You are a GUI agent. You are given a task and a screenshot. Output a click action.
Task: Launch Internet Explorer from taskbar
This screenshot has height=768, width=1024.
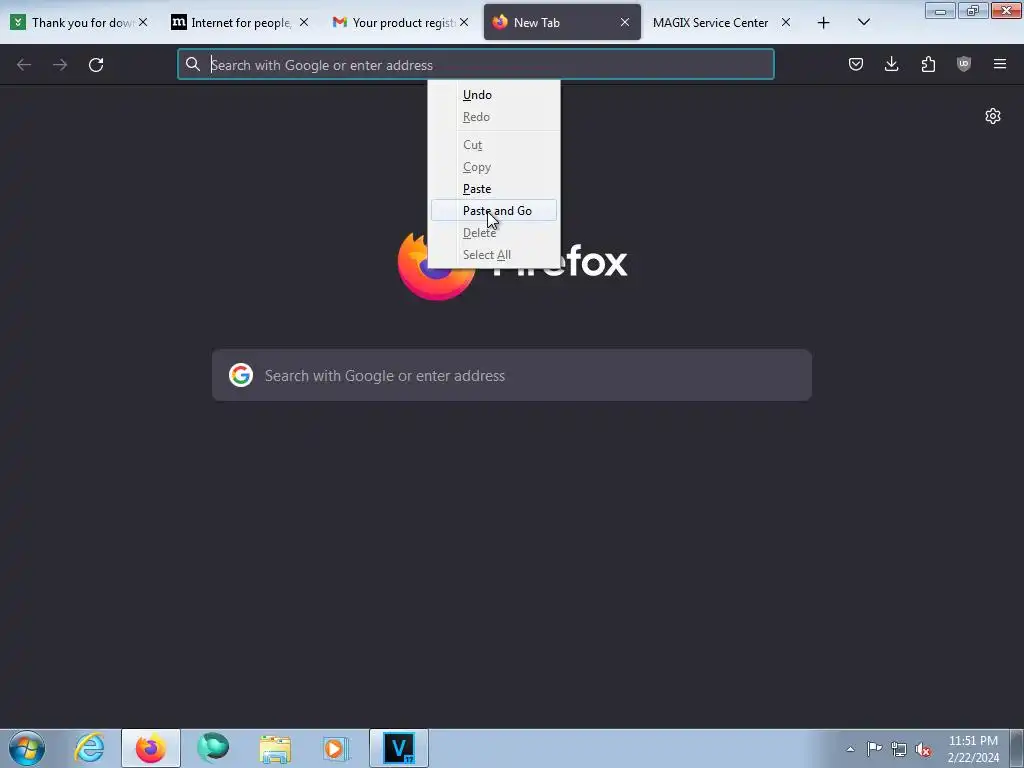coord(89,748)
